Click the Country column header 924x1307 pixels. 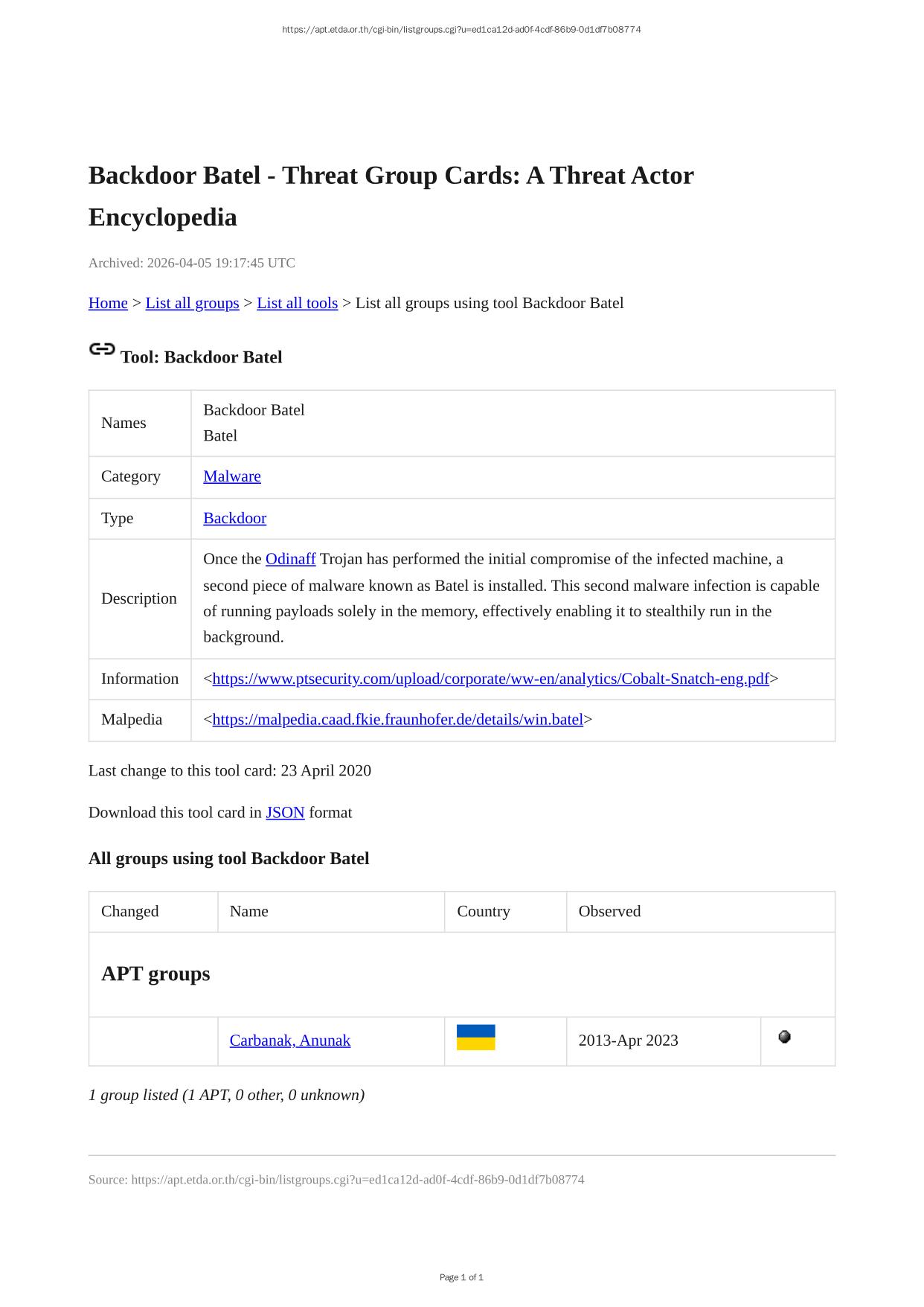484,911
